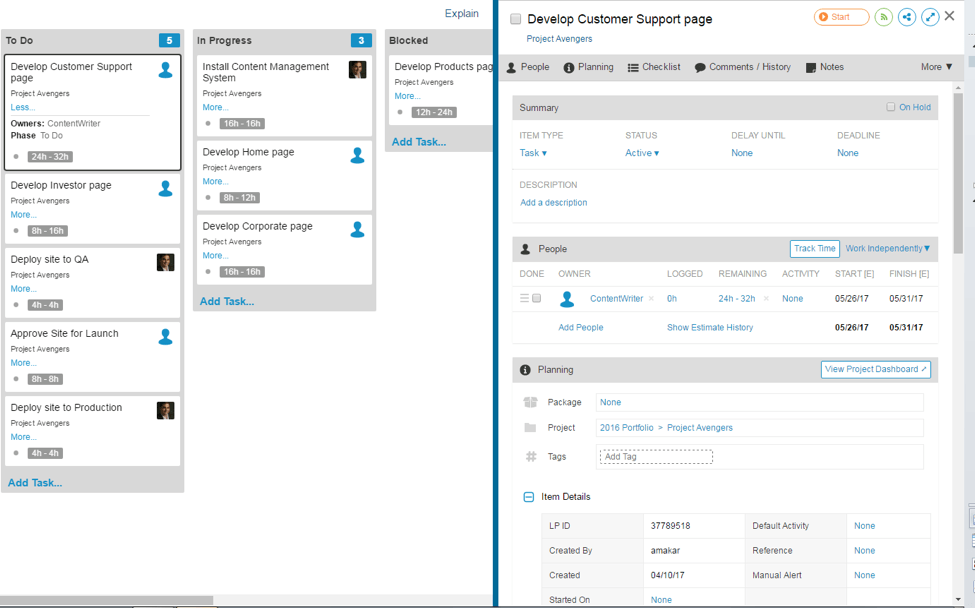Click the Add Tag input field
975x608 pixels.
656,456
